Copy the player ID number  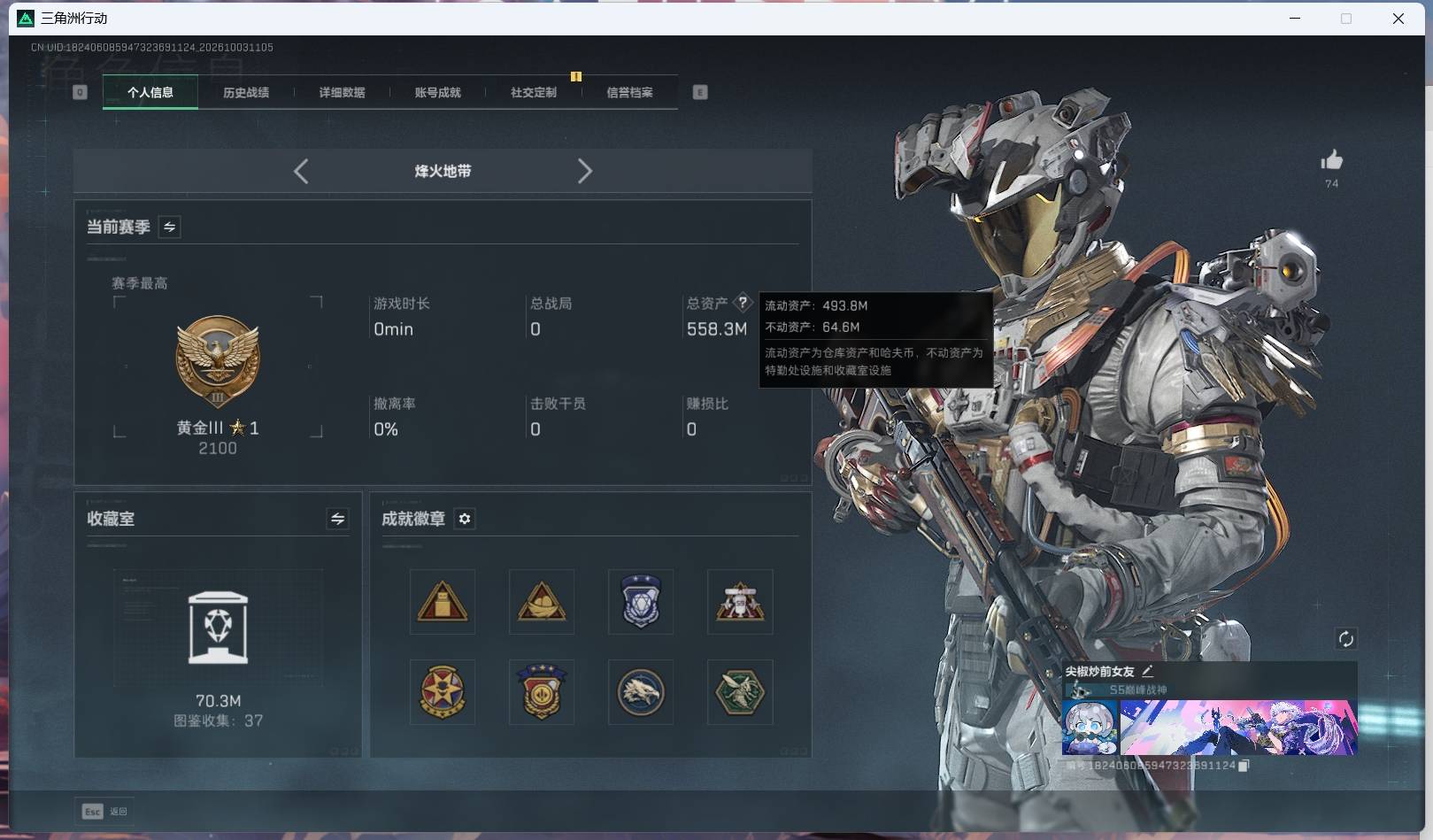1244,766
